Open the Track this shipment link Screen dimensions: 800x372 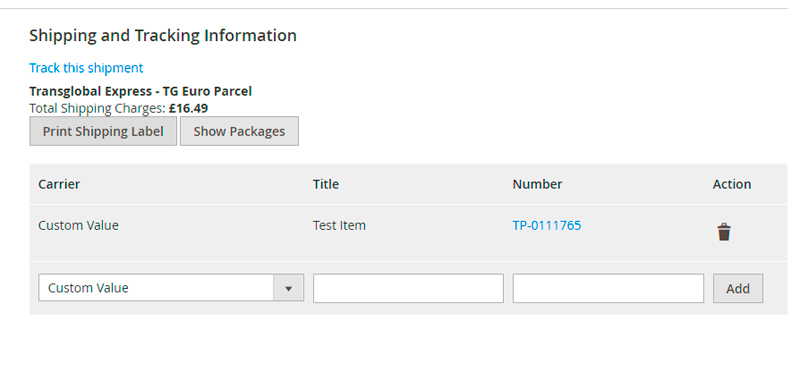click(x=86, y=68)
